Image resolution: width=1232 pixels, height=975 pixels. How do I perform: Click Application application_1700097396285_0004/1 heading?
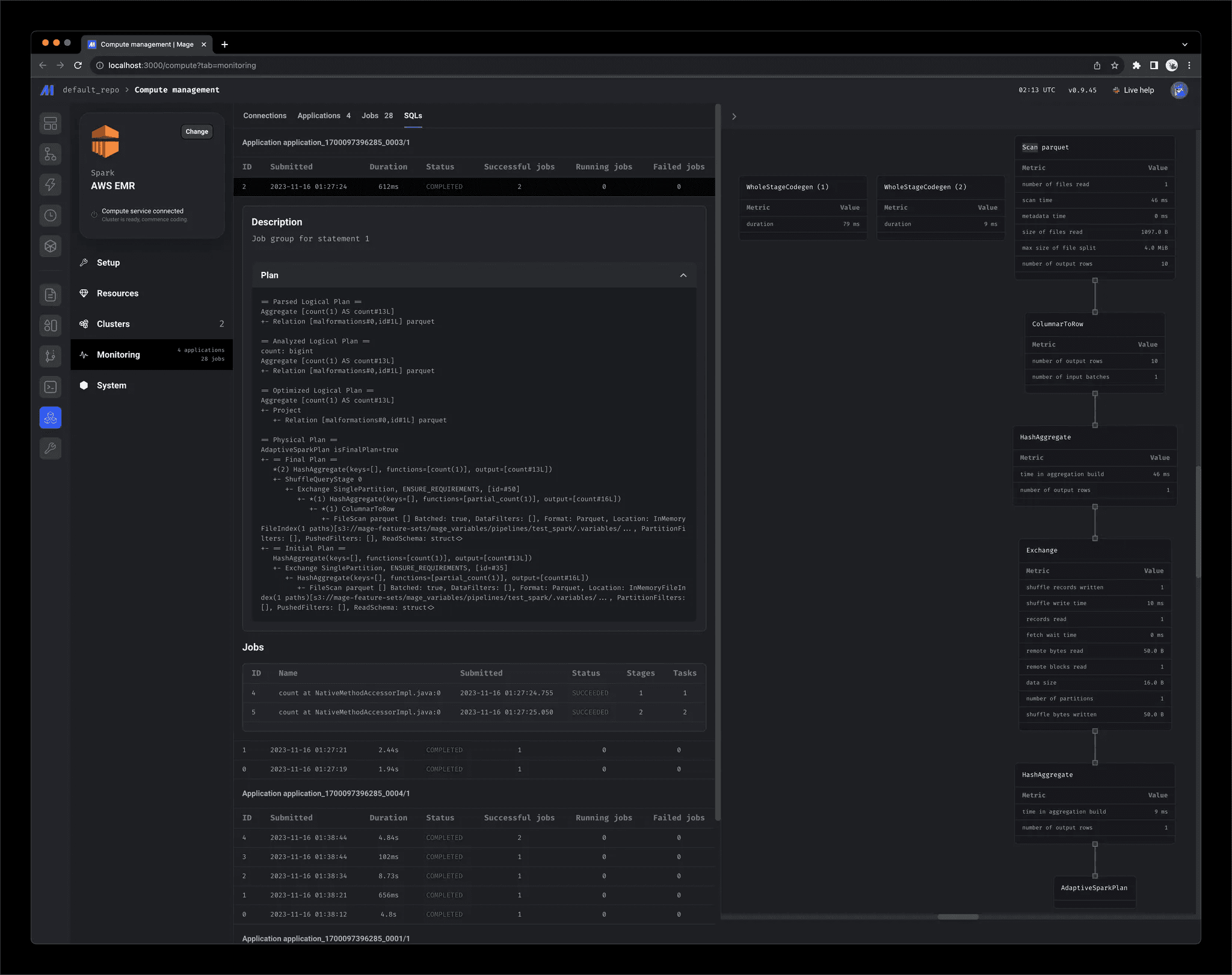[326, 794]
